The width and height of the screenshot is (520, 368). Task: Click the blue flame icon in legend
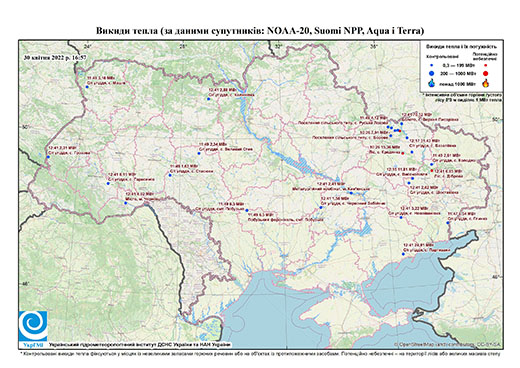tap(432, 83)
